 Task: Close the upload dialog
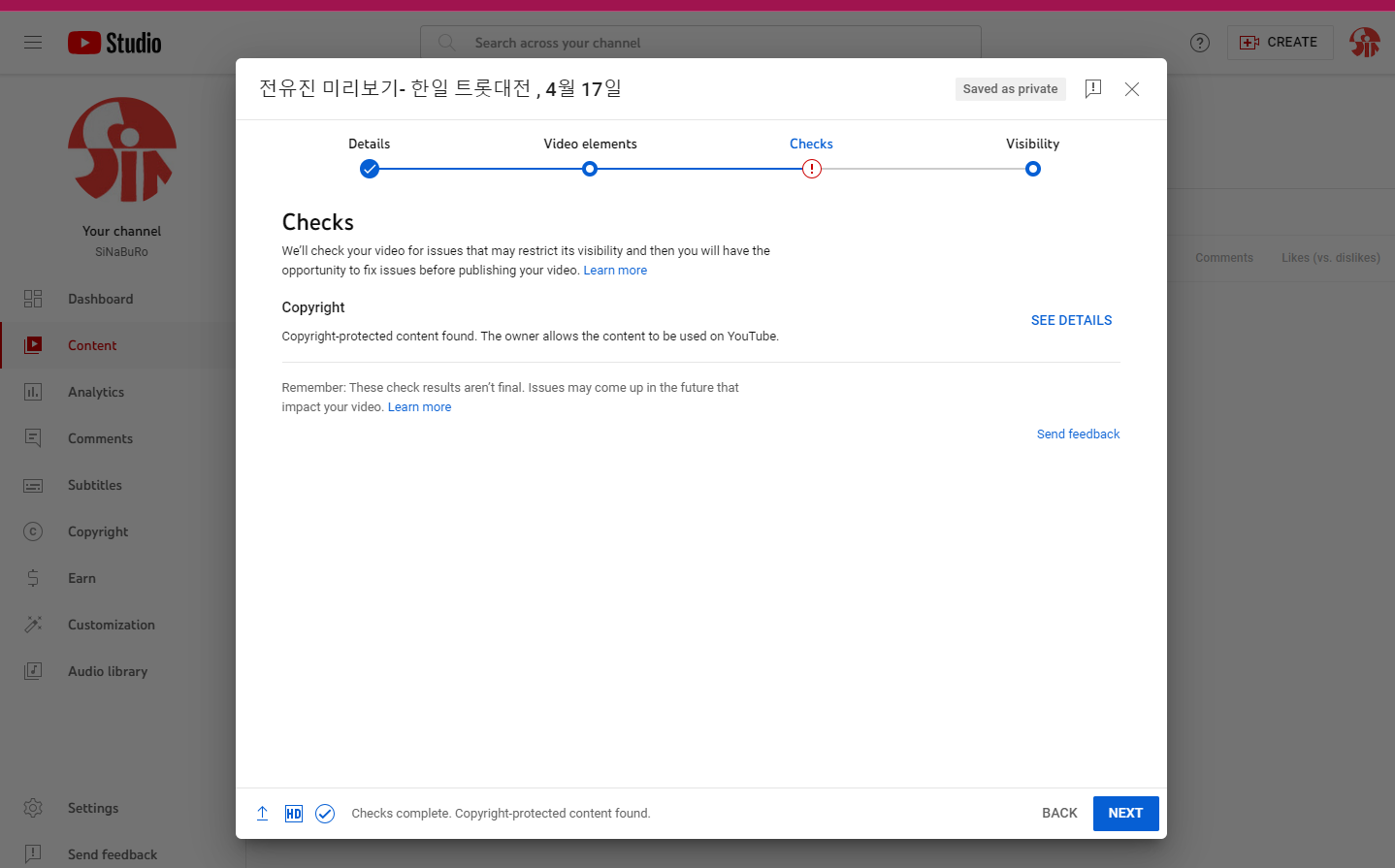[1132, 89]
